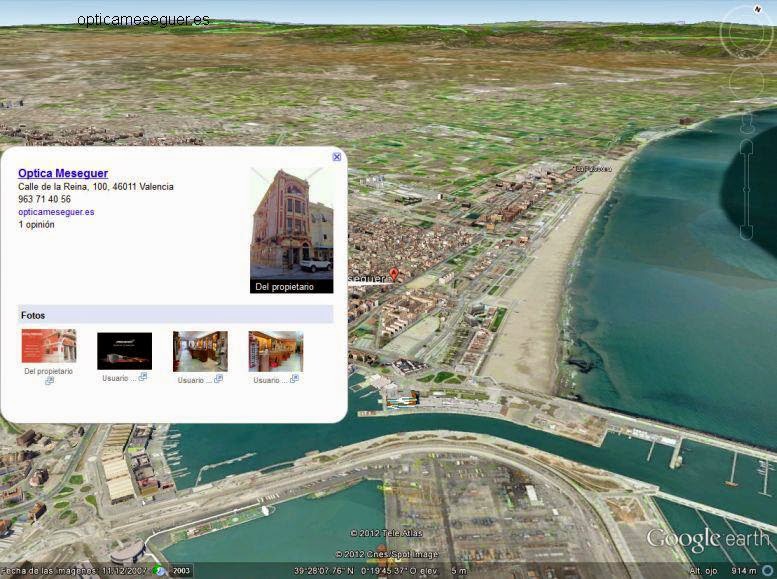
Task: Click the North 'N' compass indicator
Action: [758, 9]
